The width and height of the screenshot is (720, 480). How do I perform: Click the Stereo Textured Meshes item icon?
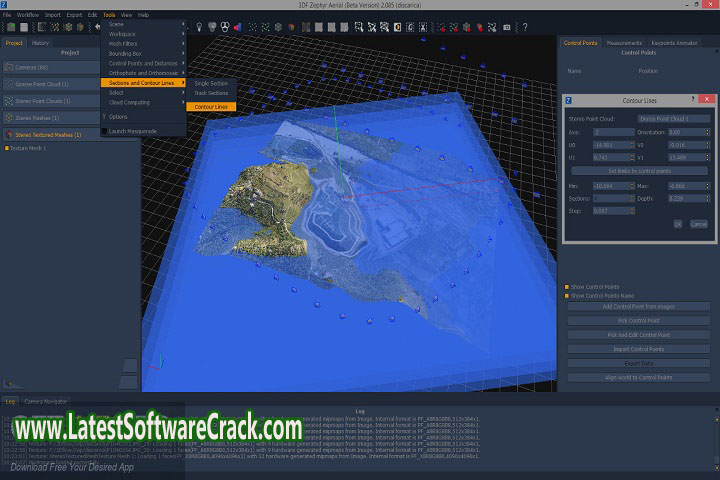pos(9,134)
